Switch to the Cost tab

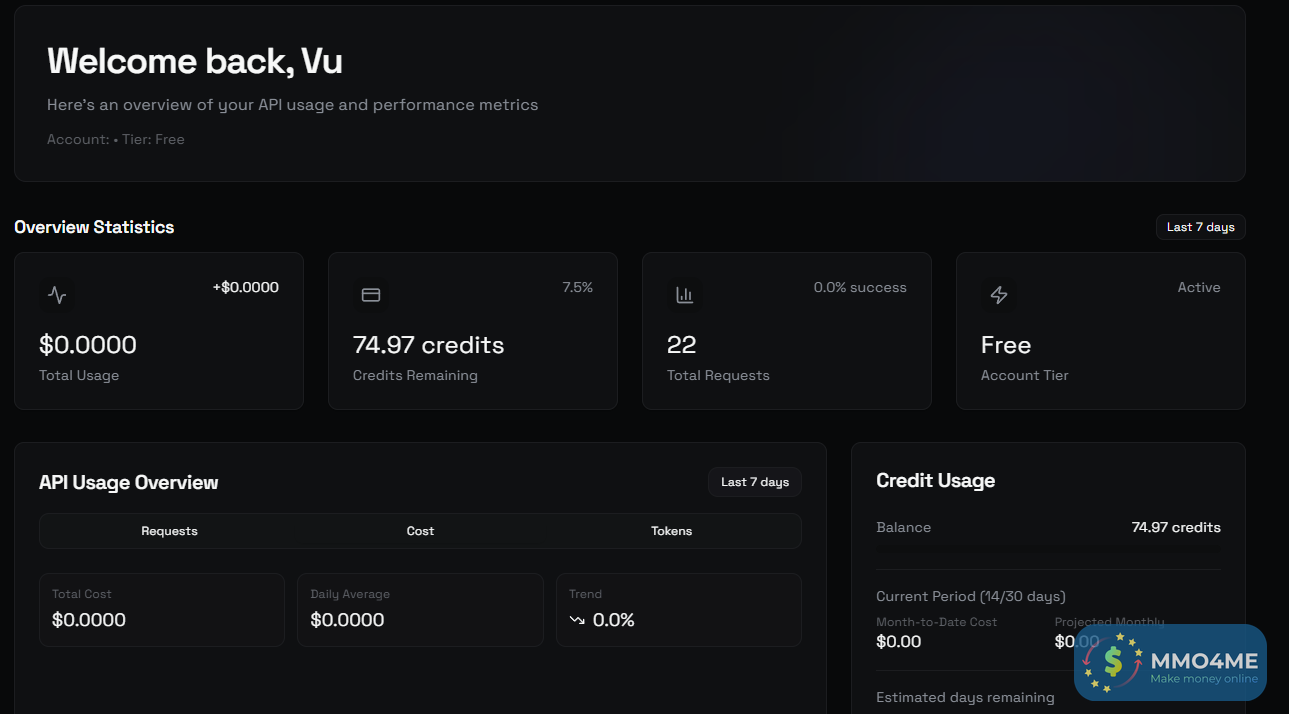420,531
